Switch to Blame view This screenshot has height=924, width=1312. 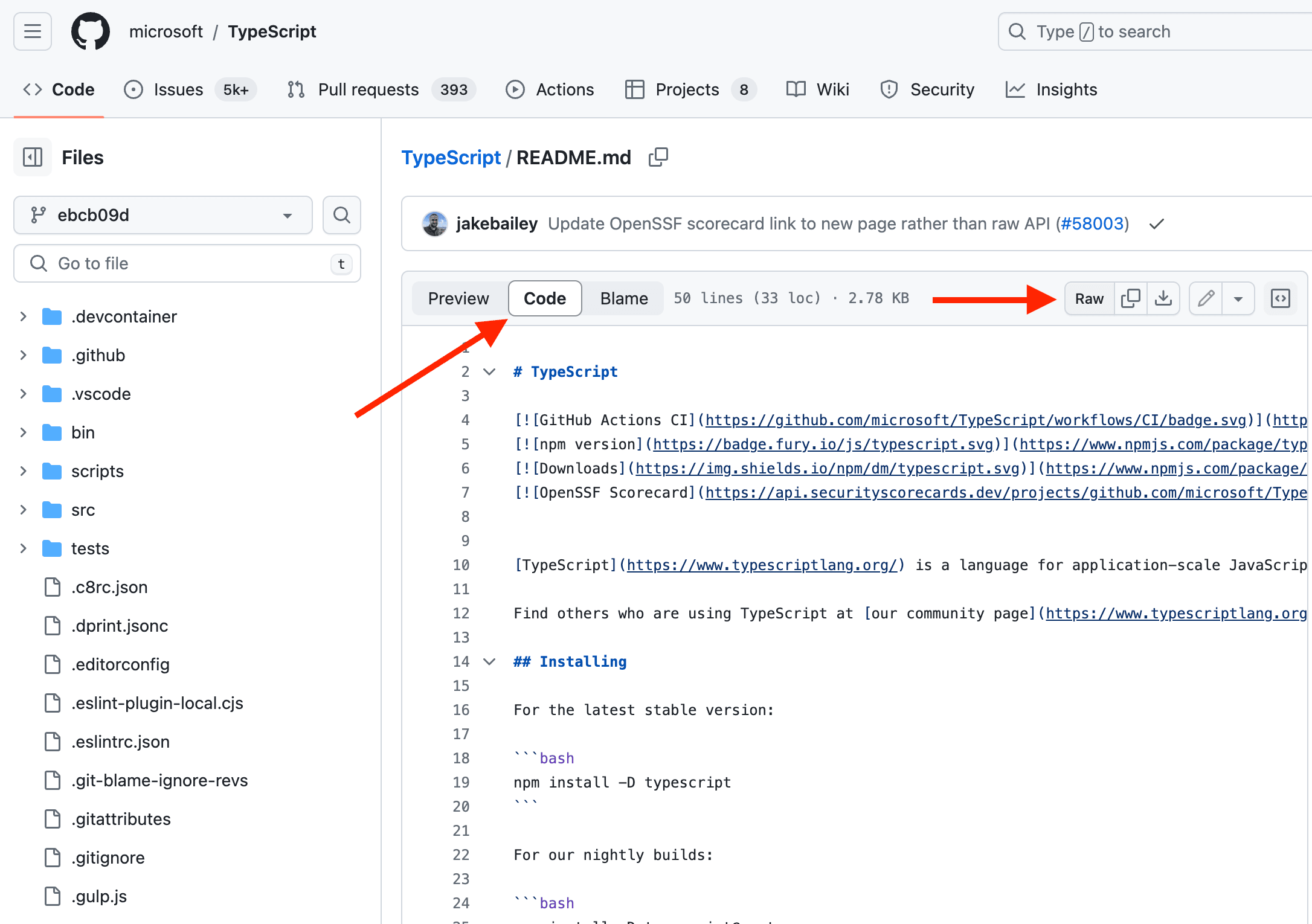pyautogui.click(x=624, y=298)
